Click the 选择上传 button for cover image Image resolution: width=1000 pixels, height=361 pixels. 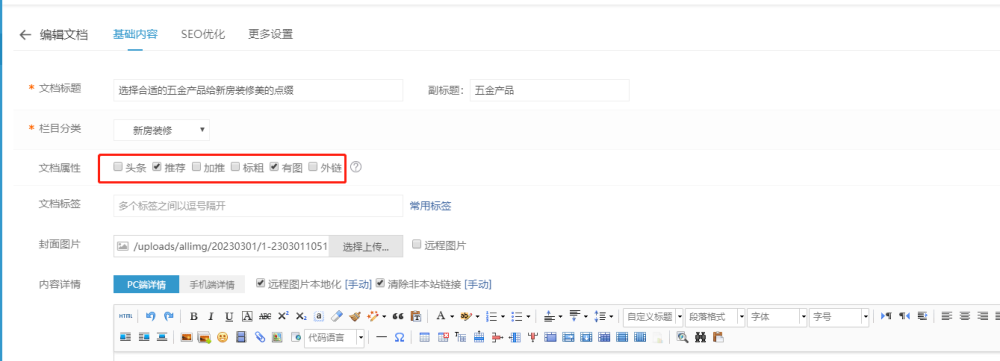point(366,247)
